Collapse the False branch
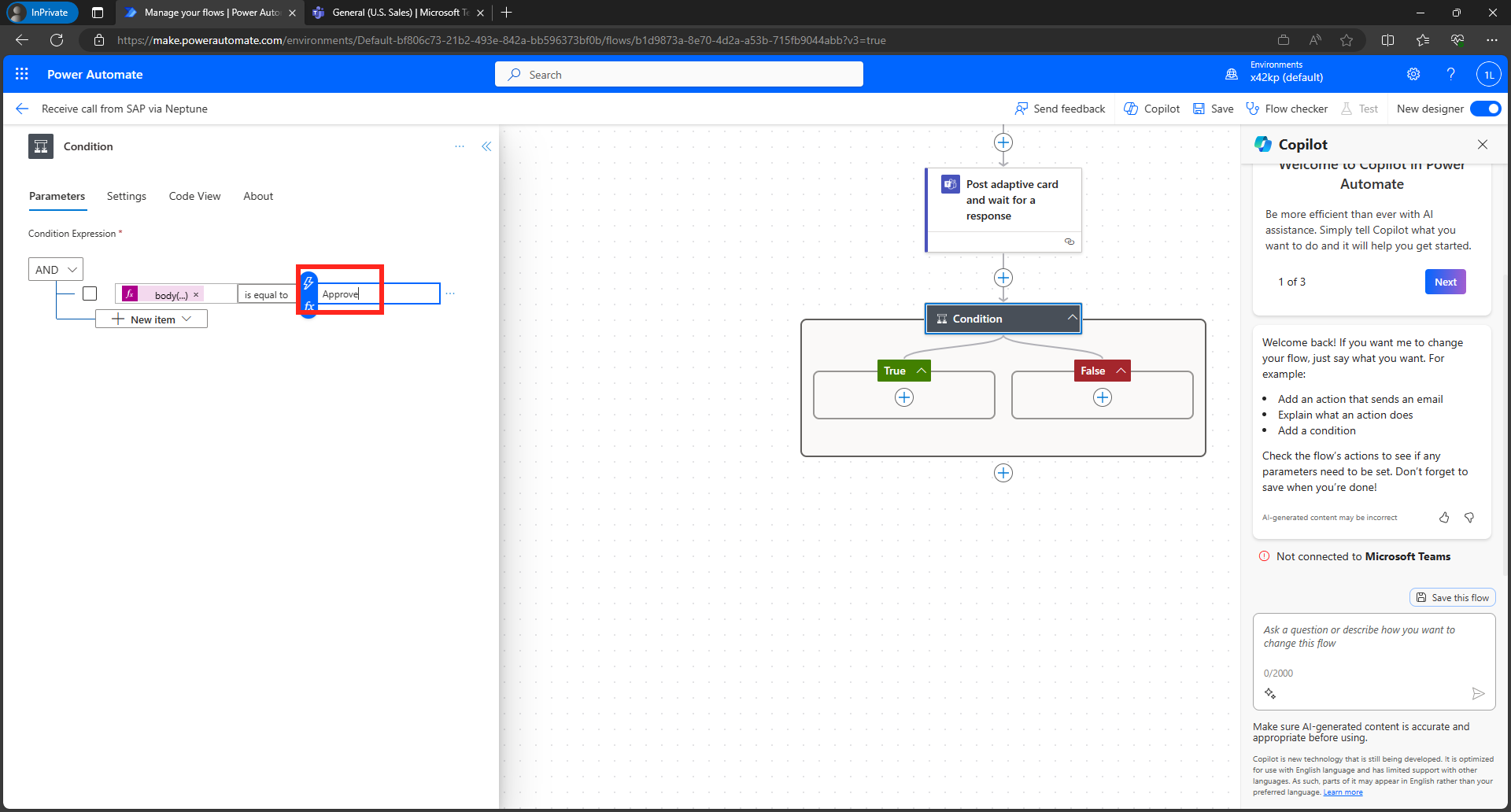 click(1121, 371)
